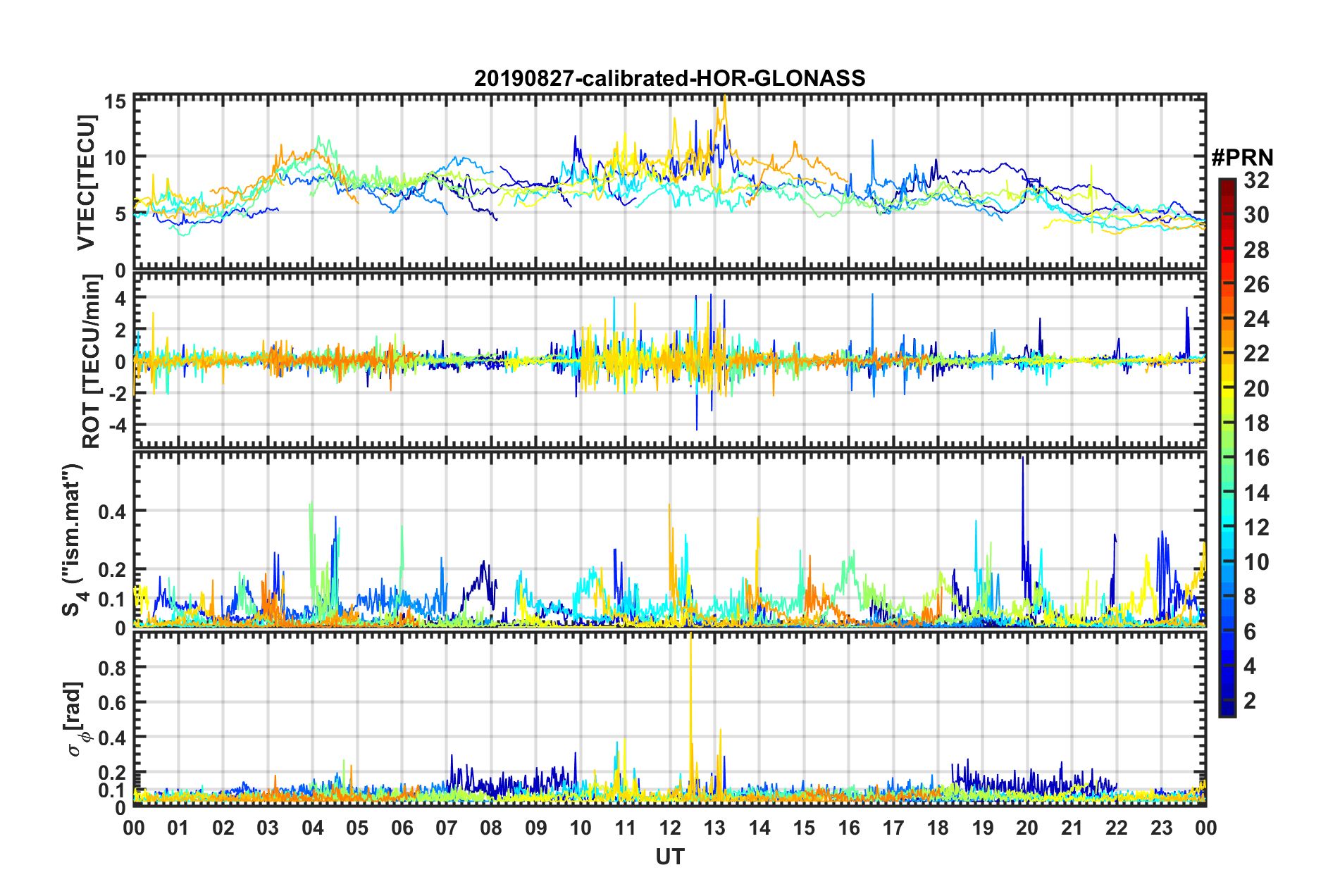1340x896 pixels.
Task: Select the "07" hour label on the UT axis
Action: [447, 828]
